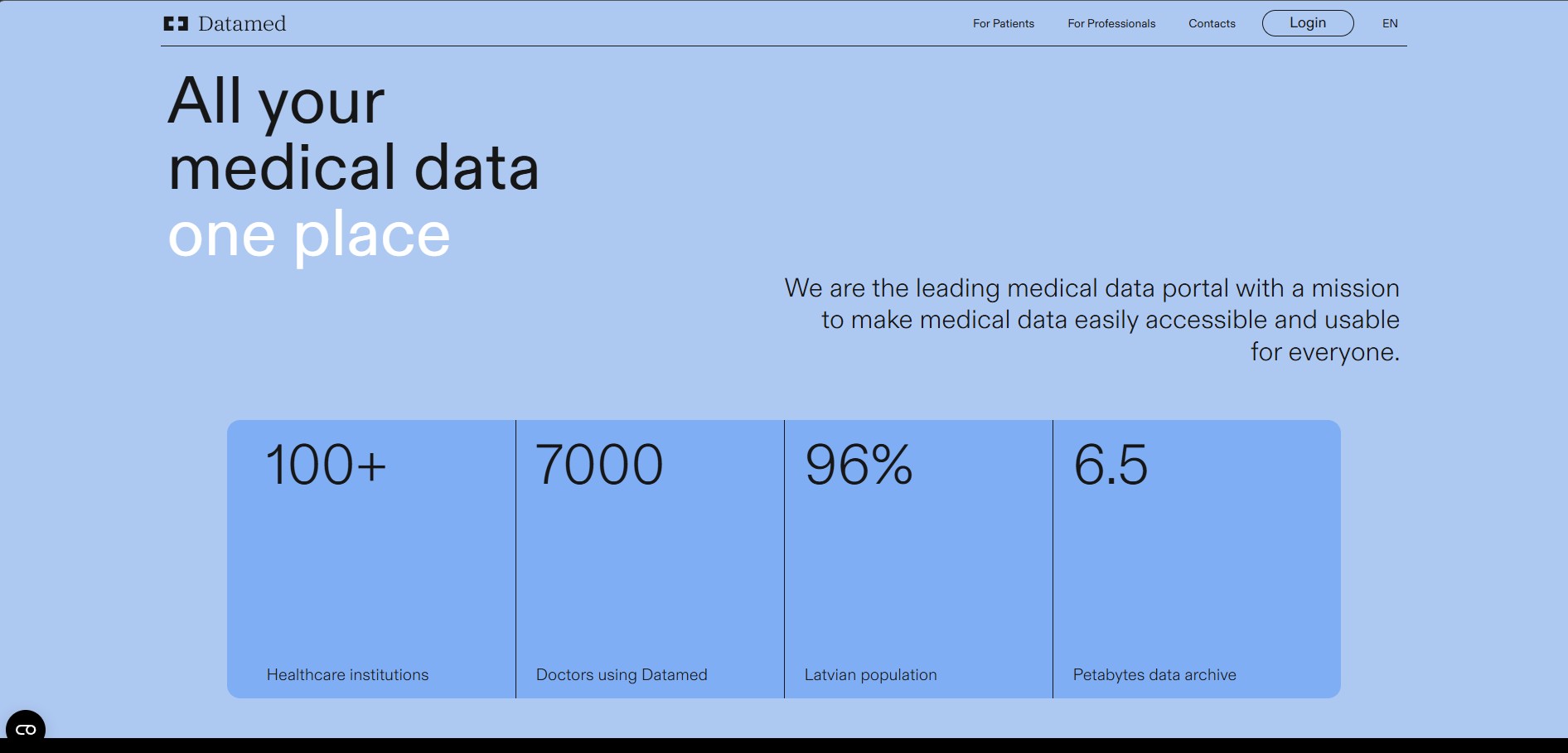The image size is (1568, 753).
Task: Click the Doctors using Datamed label
Action: tap(622, 675)
